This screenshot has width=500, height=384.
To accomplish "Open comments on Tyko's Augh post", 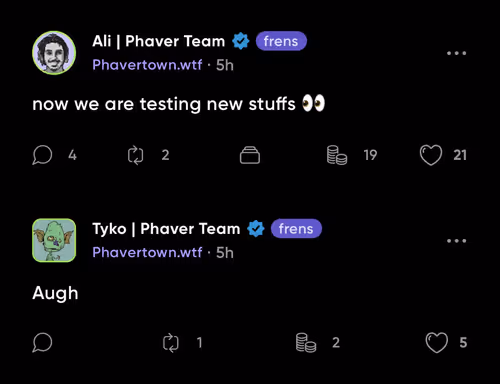I will pyautogui.click(x=42, y=342).
